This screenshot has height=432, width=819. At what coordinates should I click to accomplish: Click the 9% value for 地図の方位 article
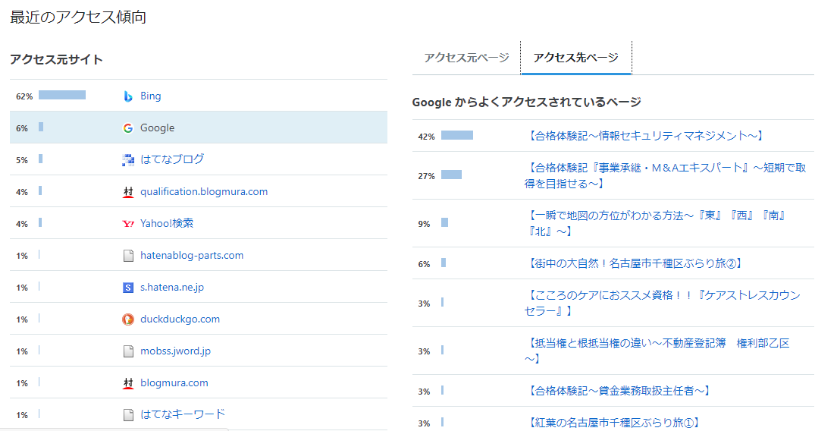[x=424, y=224]
